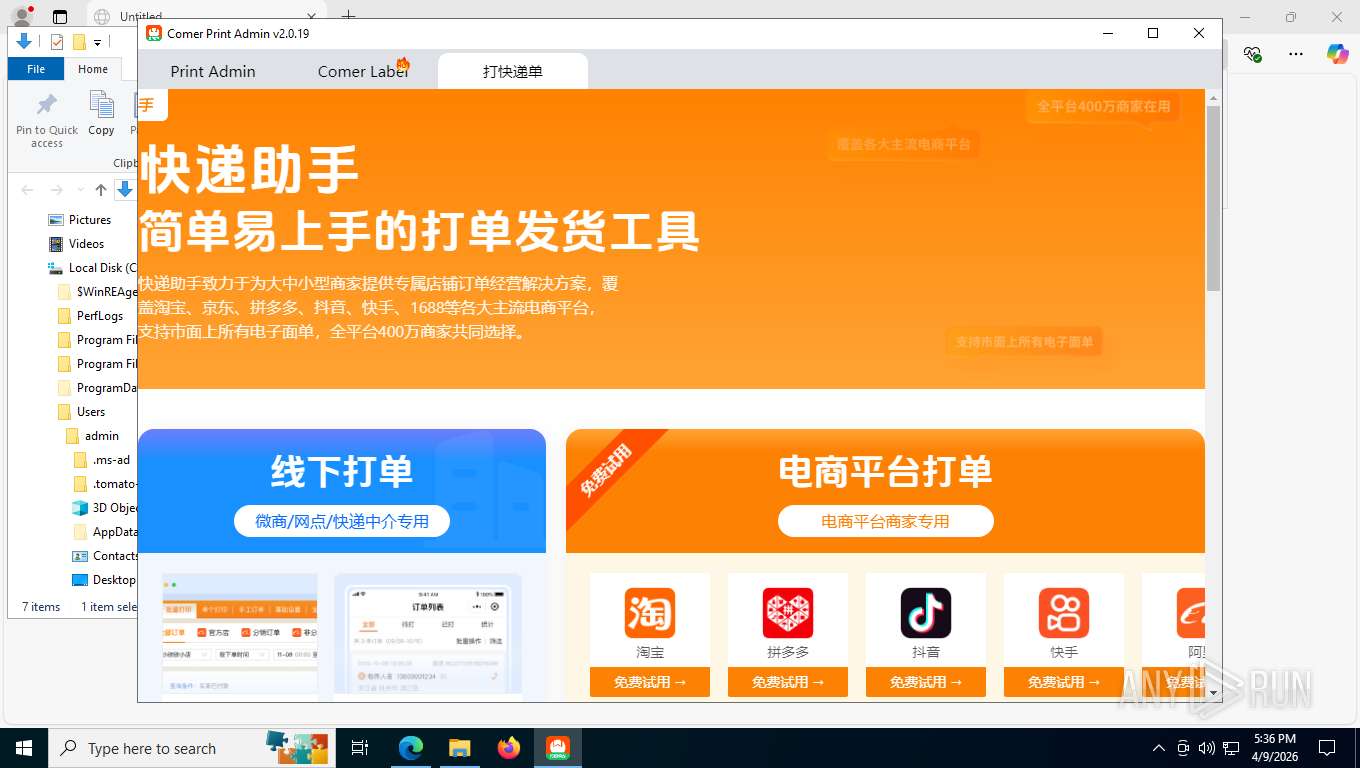Open the File tab in Explorer
1360x768 pixels.
[x=36, y=69]
